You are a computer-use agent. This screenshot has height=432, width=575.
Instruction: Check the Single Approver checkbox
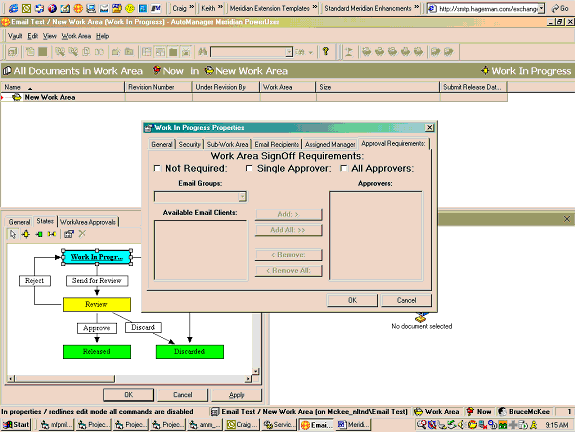coord(249,168)
